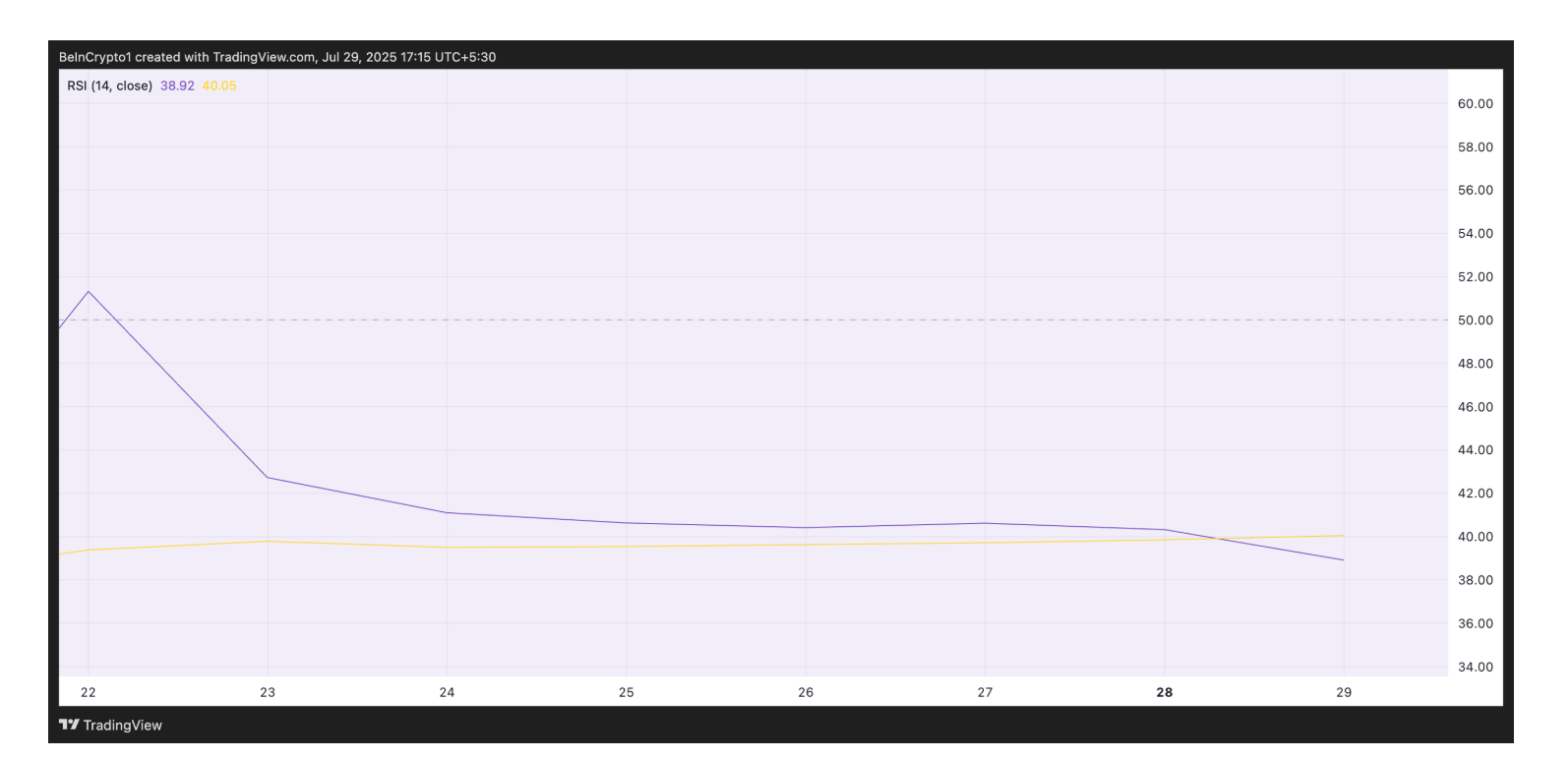Select the purple 38.92 RSI value
Viewport: 1568px width, 759px height.
tap(177, 86)
